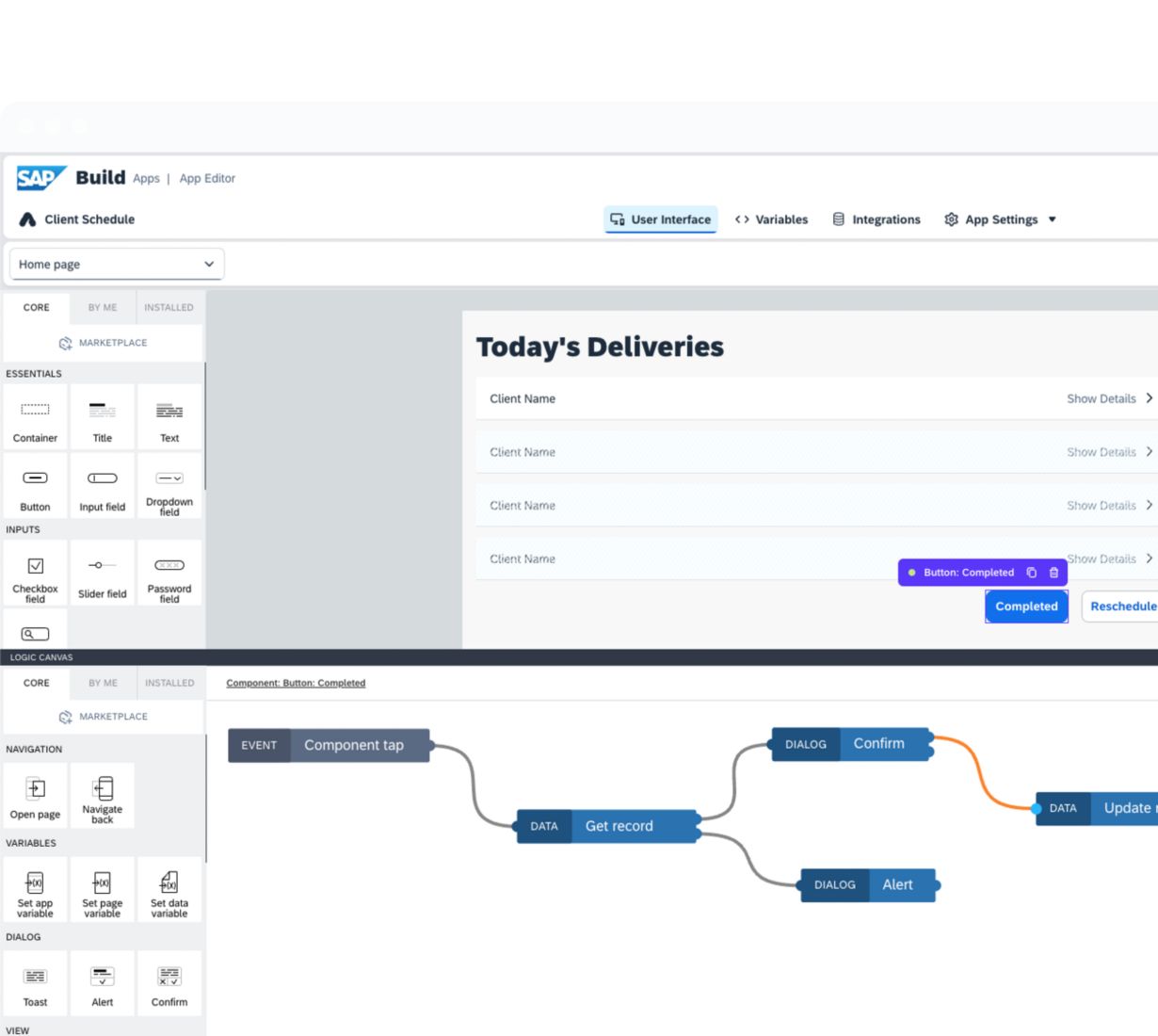
Task: Switch to the Variables tab
Action: click(771, 219)
